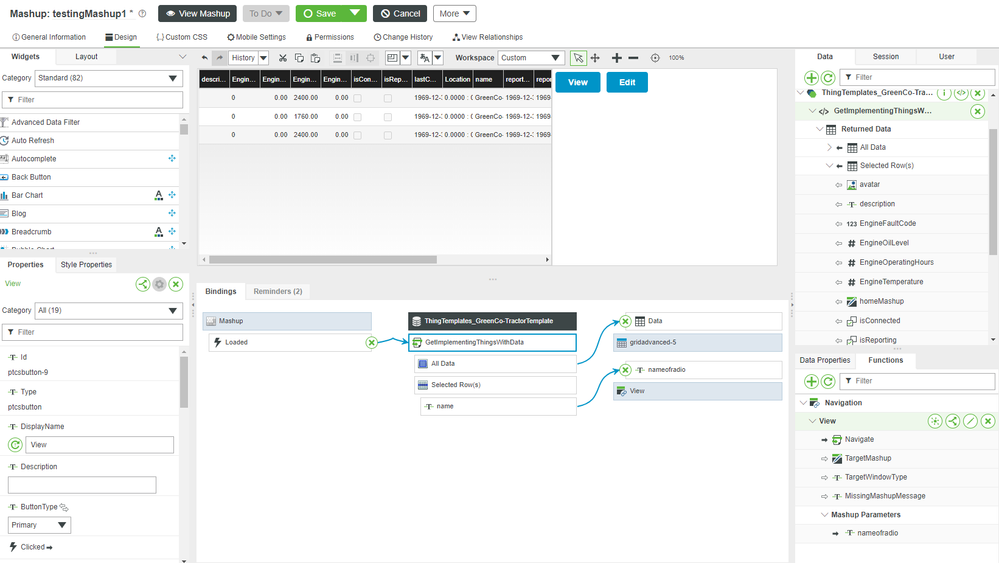The image size is (999, 563).
Task: Toggle isCon... checkbox in third grid row
Action: 357,135
